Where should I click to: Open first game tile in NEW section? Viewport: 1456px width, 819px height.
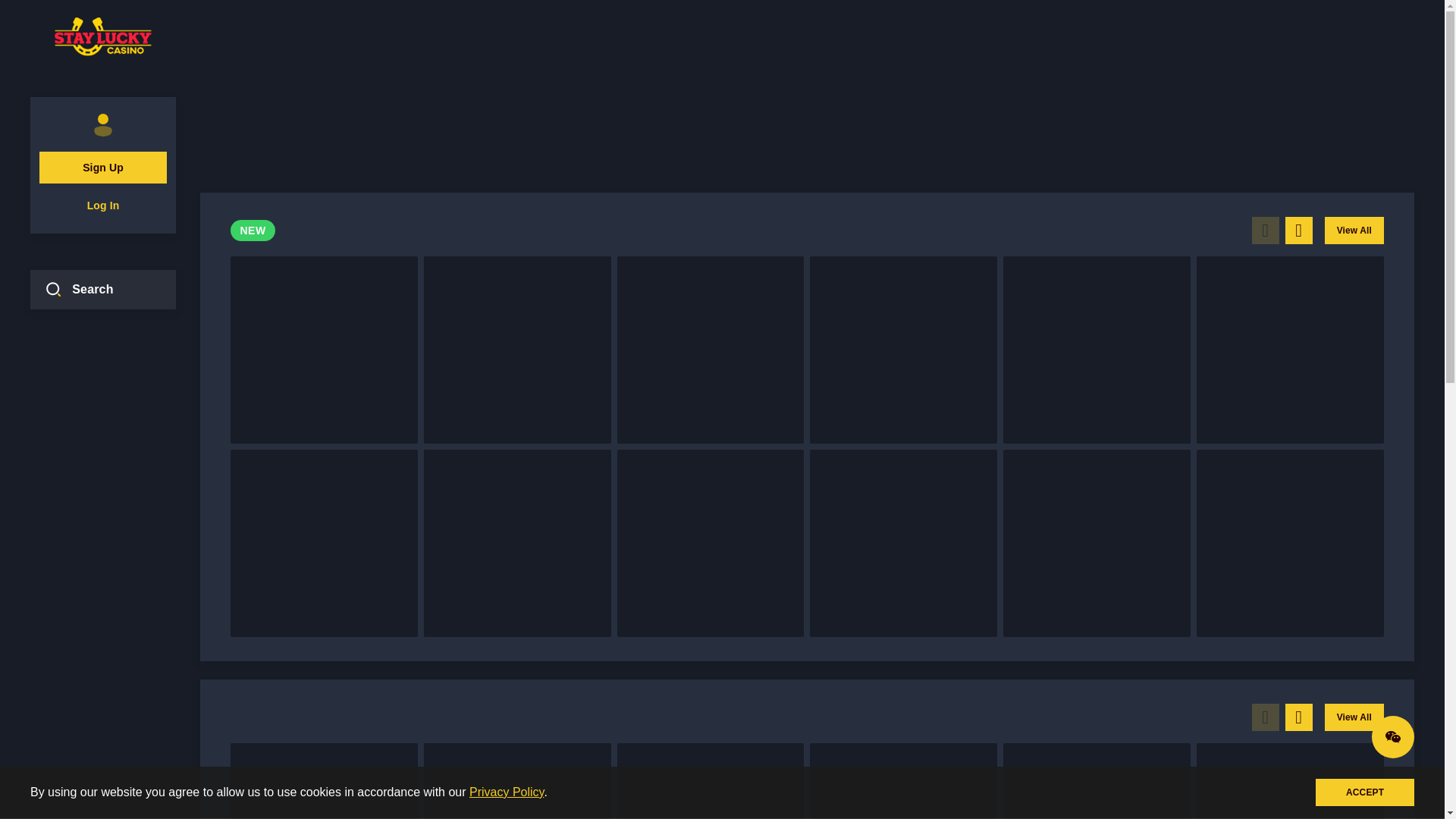point(324,350)
